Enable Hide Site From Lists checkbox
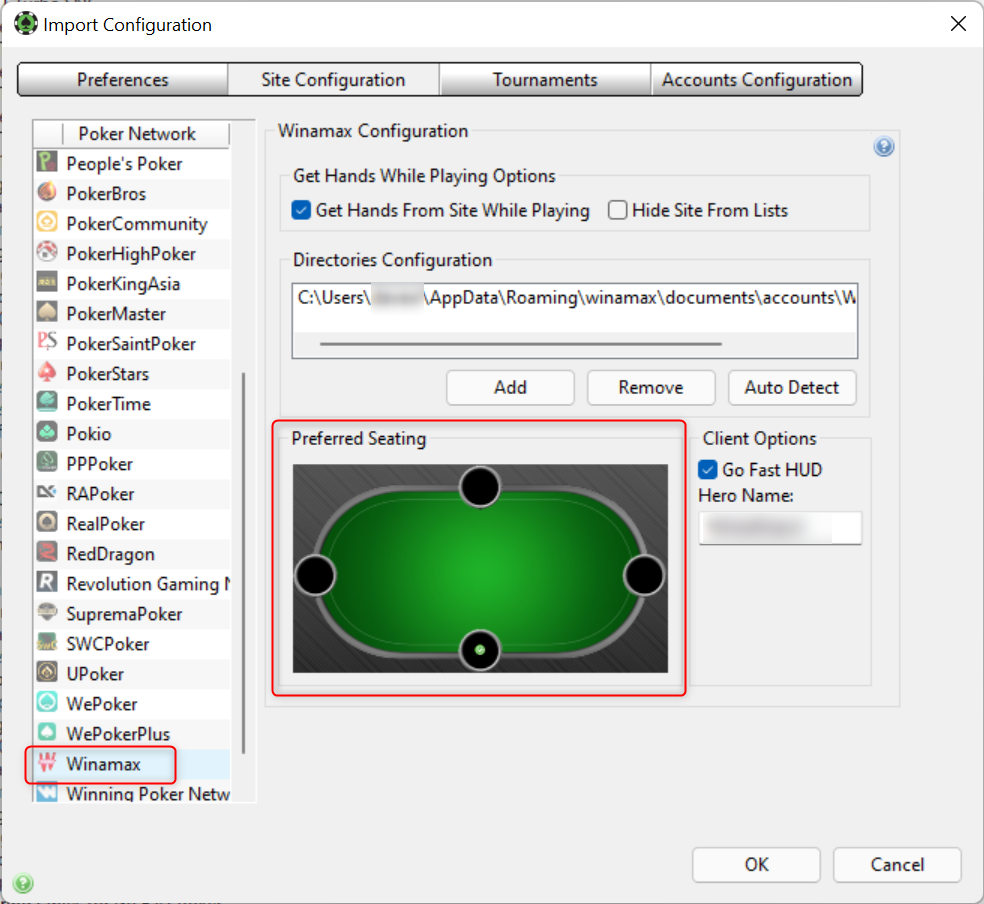984x904 pixels. click(x=618, y=210)
